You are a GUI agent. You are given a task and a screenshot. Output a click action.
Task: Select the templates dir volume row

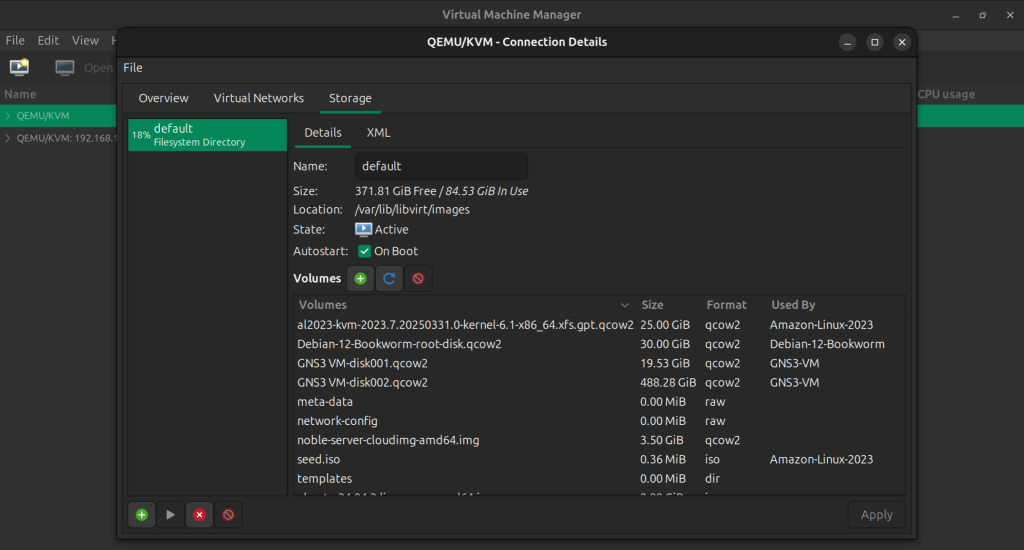pos(599,479)
